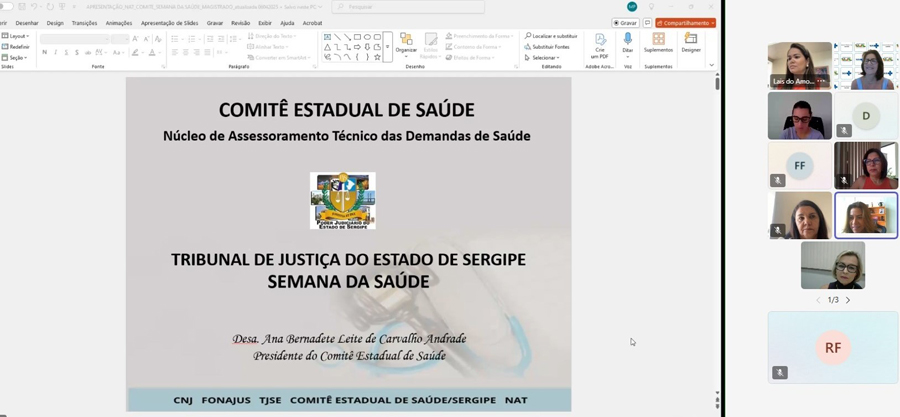Open the Designer pane
900x417 pixels.
(x=691, y=43)
